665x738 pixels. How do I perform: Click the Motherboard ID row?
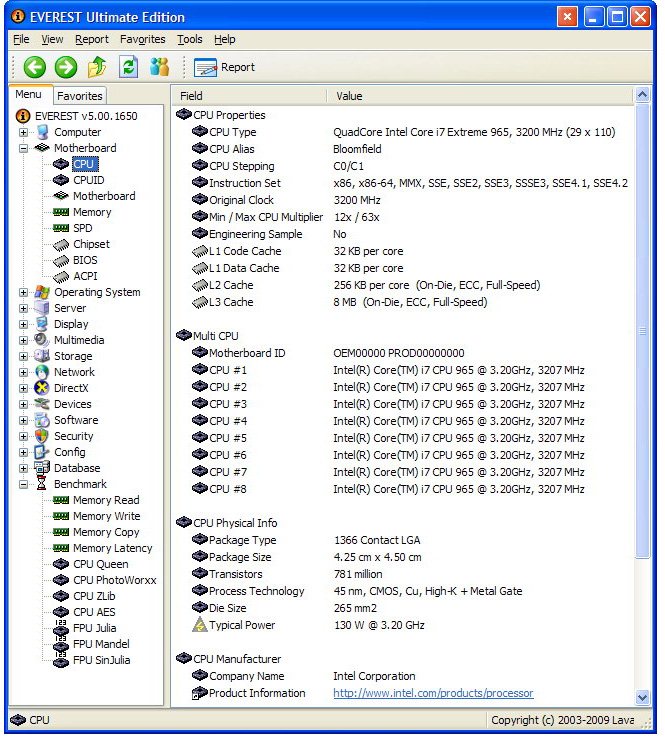coord(402,353)
